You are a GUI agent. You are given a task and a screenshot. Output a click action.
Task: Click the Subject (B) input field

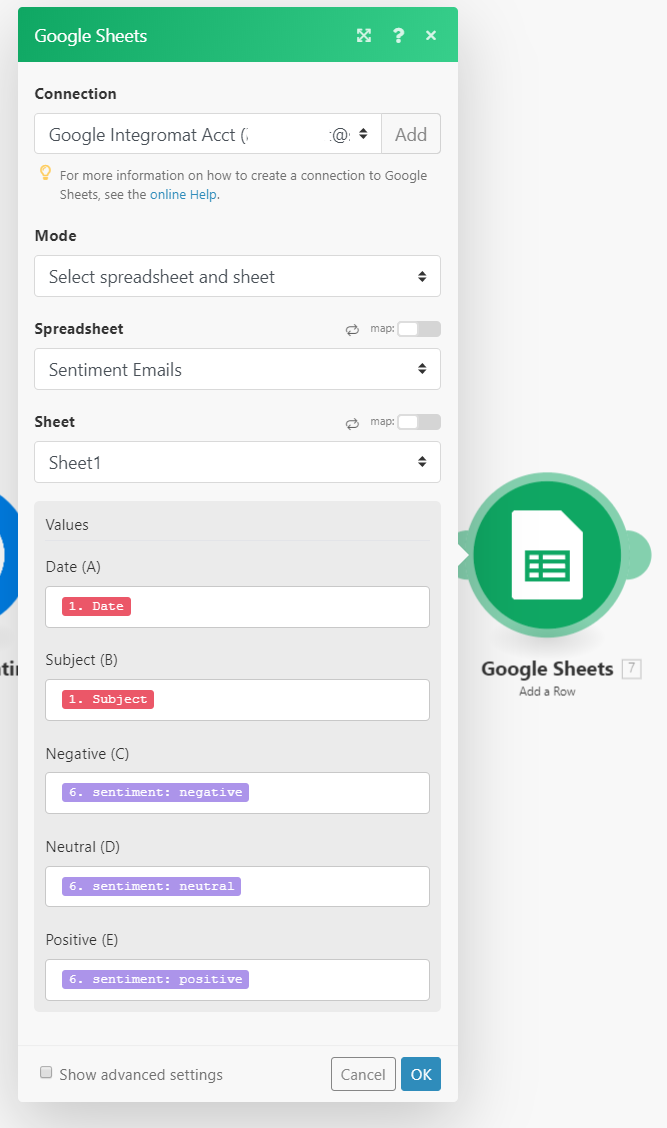237,700
